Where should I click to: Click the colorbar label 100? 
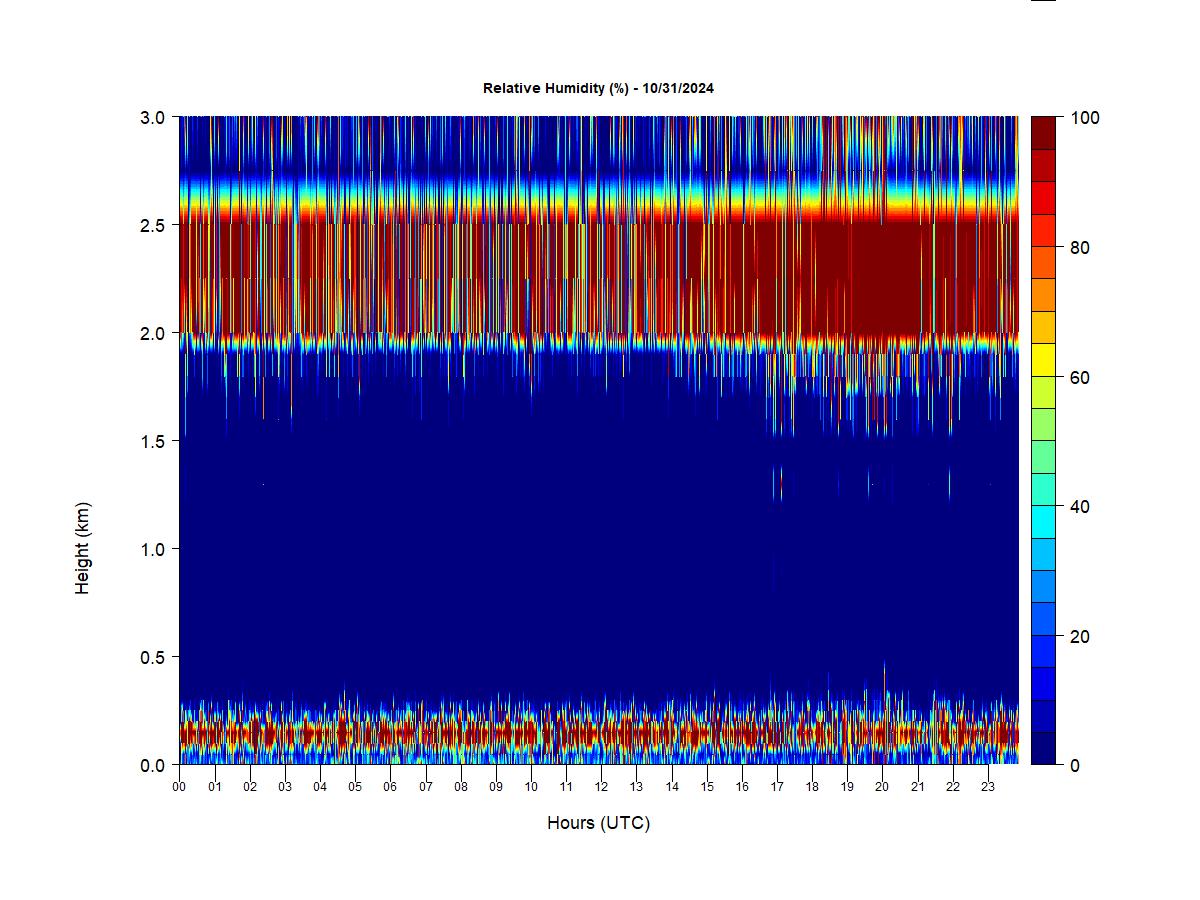(1084, 118)
